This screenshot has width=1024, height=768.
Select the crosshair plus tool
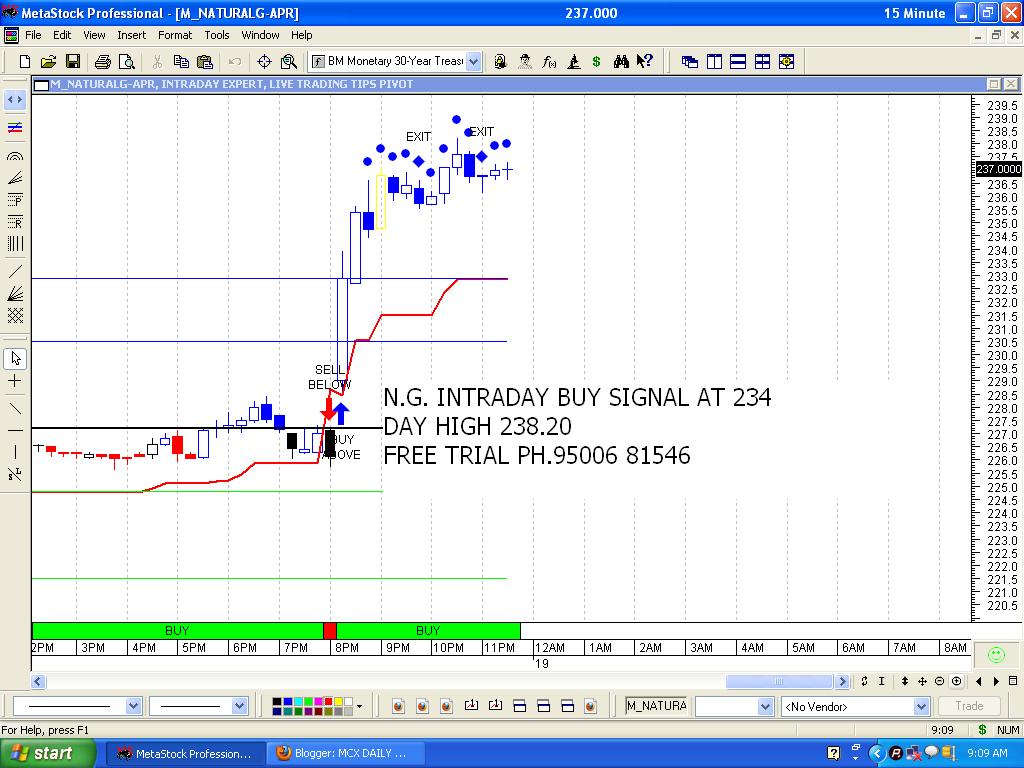point(15,381)
